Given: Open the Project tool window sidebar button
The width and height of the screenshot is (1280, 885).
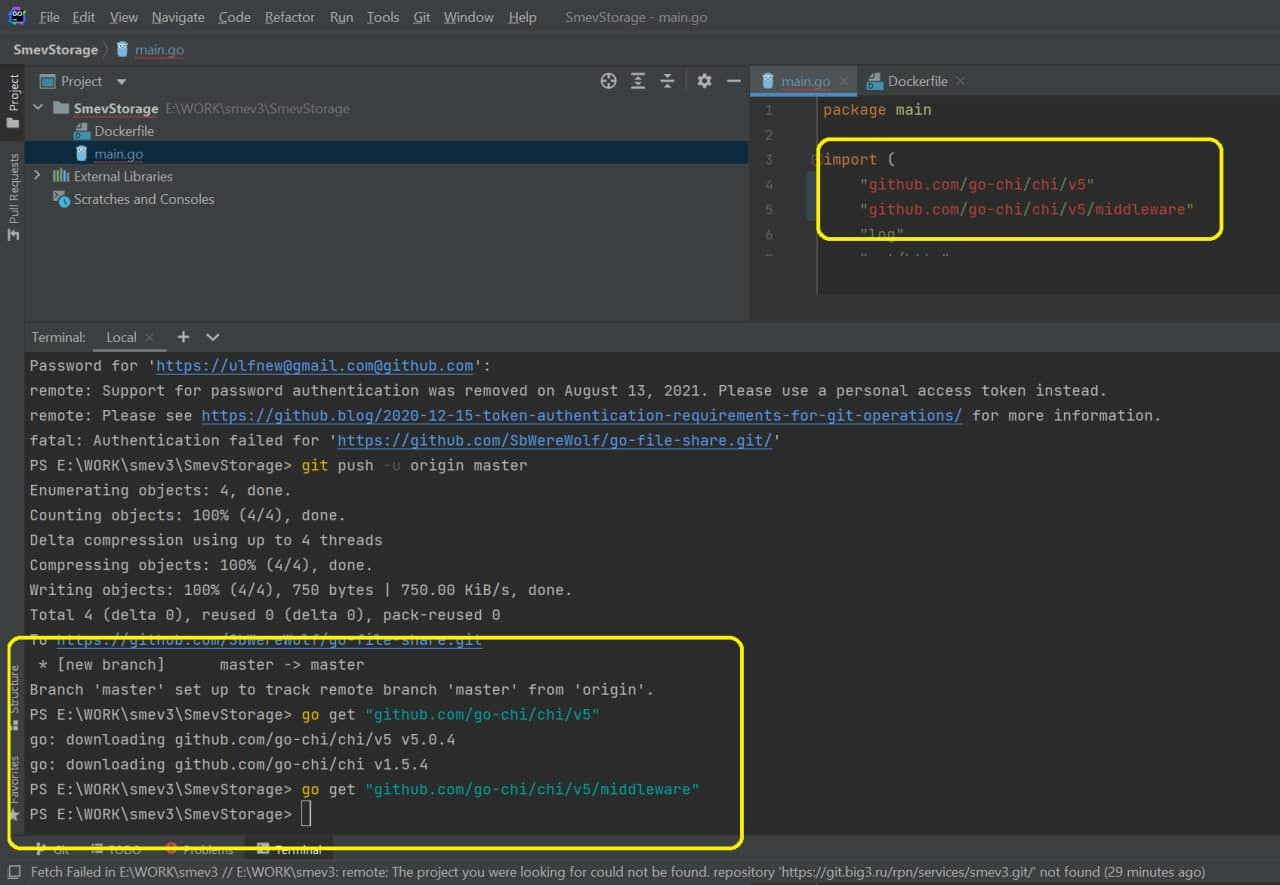Looking at the screenshot, I should point(13,100).
